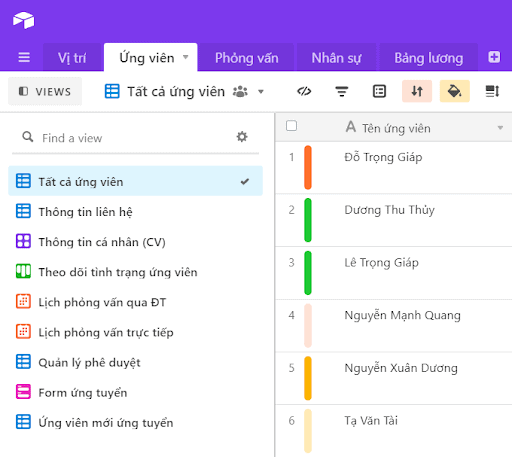Open the row height icon

point(492,91)
